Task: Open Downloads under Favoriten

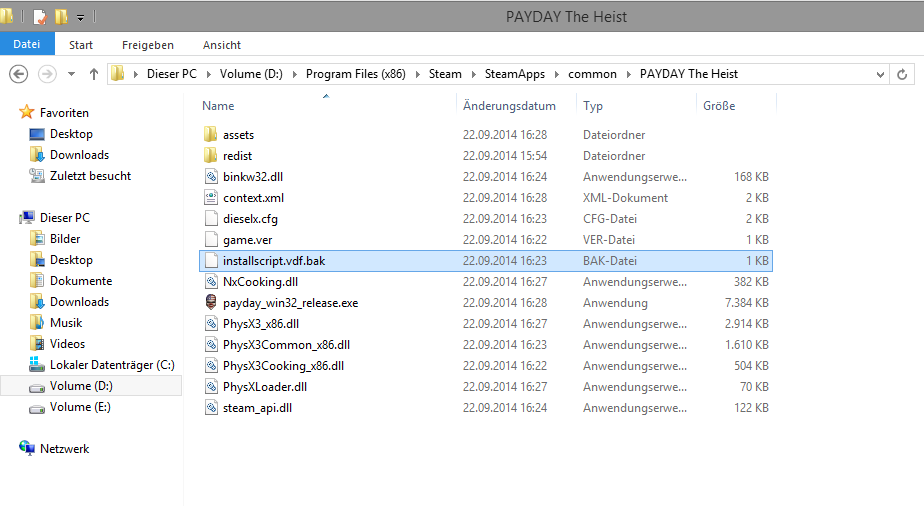Action: click(79, 155)
